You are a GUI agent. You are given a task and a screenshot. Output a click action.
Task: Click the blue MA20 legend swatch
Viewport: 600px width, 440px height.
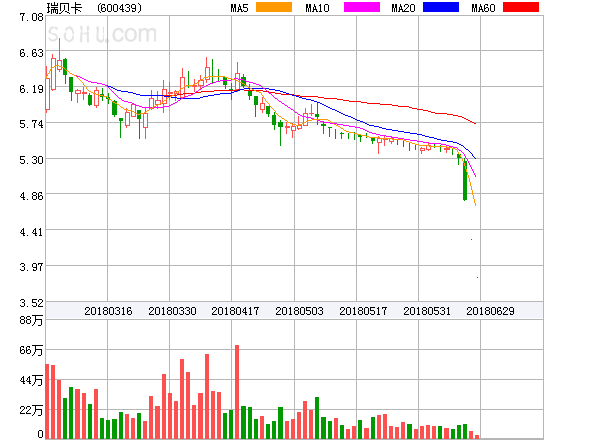441,7
